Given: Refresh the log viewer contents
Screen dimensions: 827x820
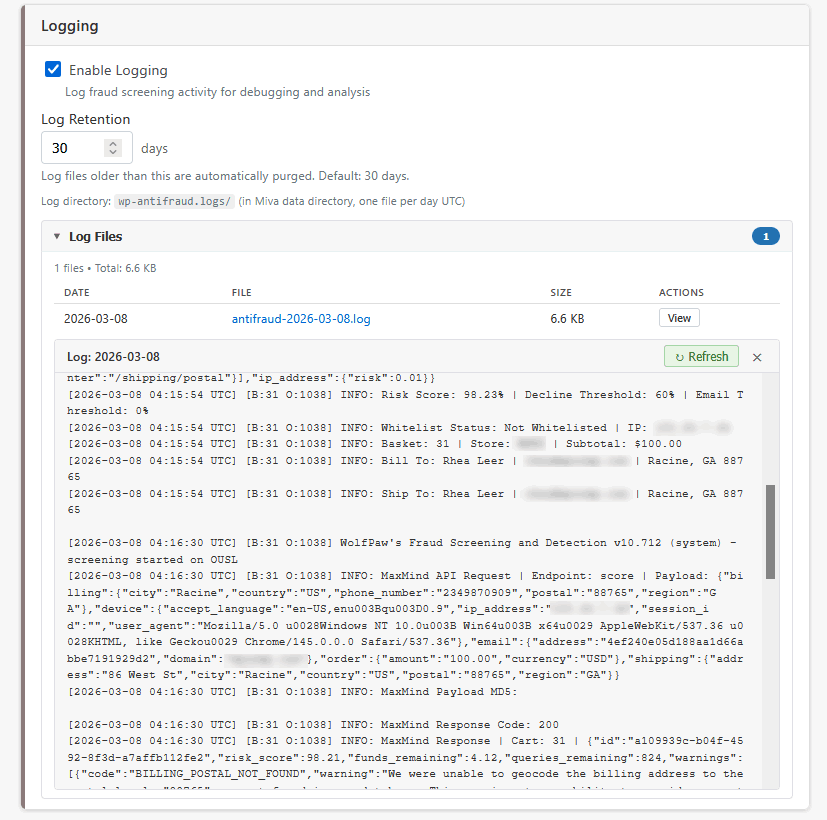Looking at the screenshot, I should tap(700, 357).
